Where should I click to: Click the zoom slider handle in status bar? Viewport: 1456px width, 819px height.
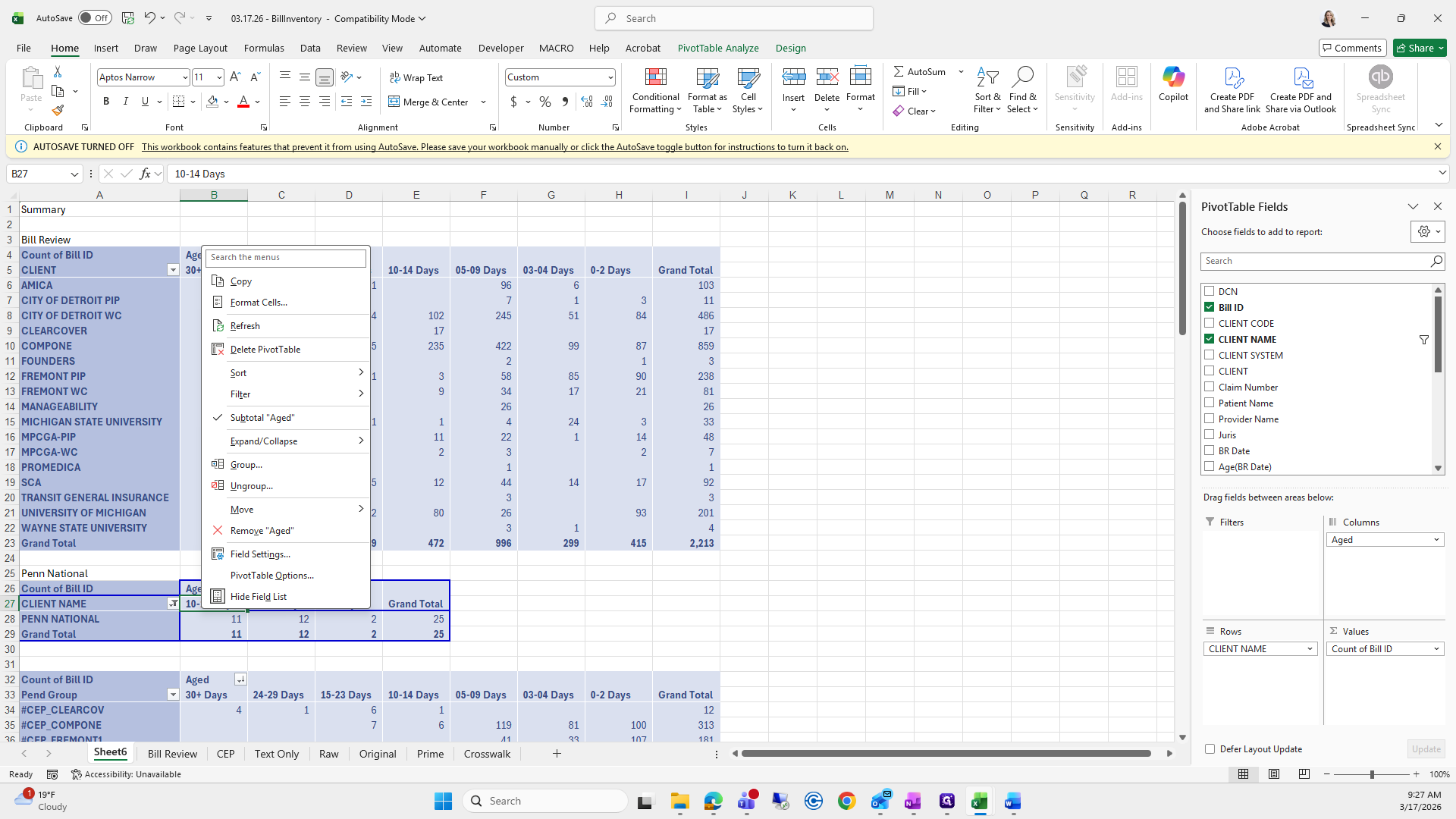click(1371, 774)
